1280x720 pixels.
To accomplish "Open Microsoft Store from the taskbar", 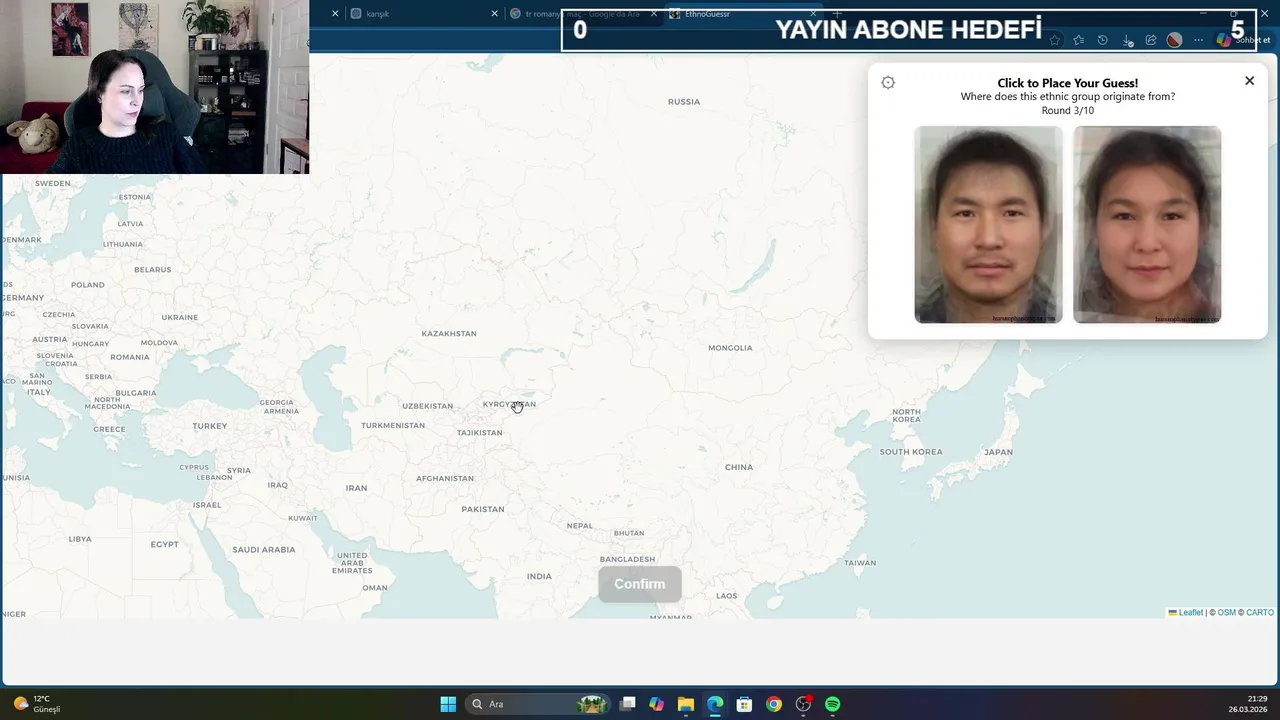I will [x=744, y=704].
